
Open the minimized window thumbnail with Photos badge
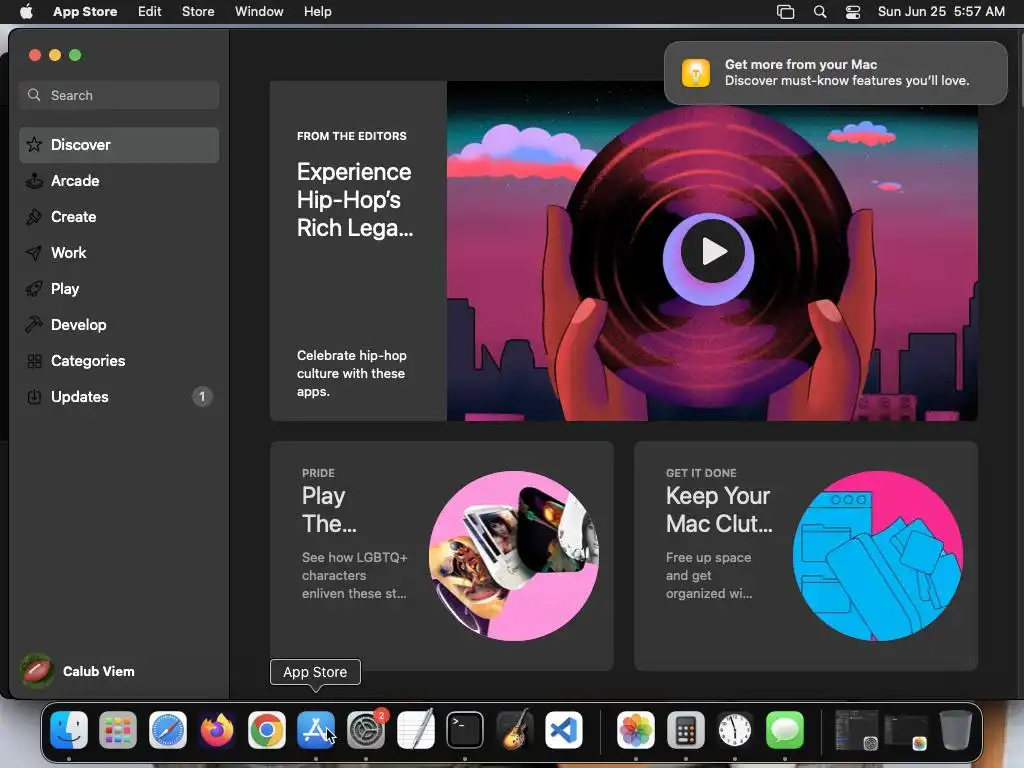pyautogui.click(x=906, y=730)
